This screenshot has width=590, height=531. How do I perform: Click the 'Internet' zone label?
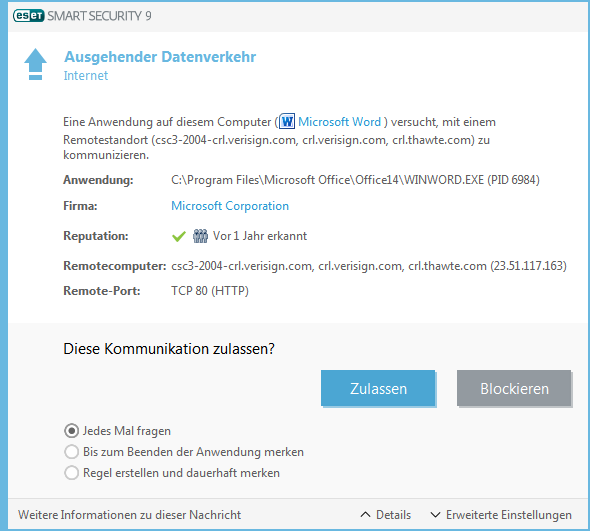pyautogui.click(x=86, y=76)
